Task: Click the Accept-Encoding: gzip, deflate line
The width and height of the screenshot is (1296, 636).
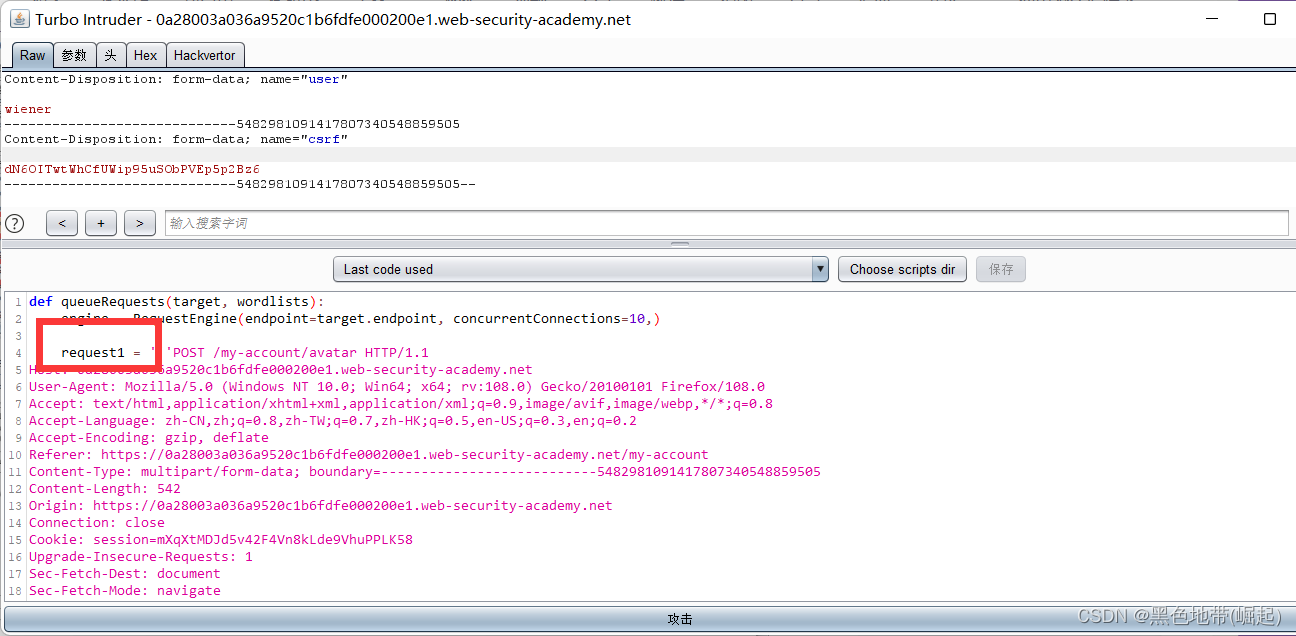Action: (149, 437)
